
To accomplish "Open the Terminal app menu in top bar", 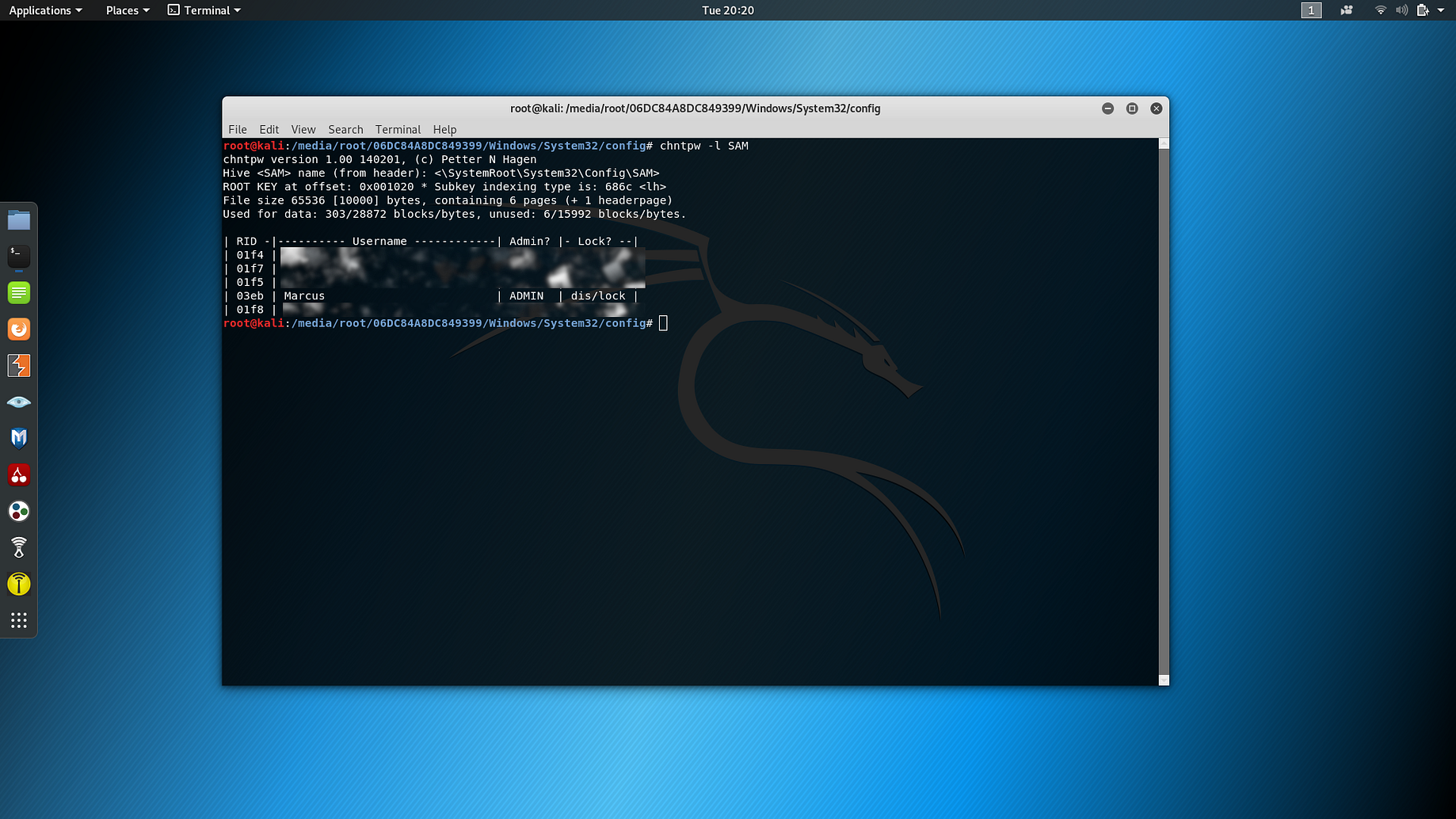I will coord(204,10).
